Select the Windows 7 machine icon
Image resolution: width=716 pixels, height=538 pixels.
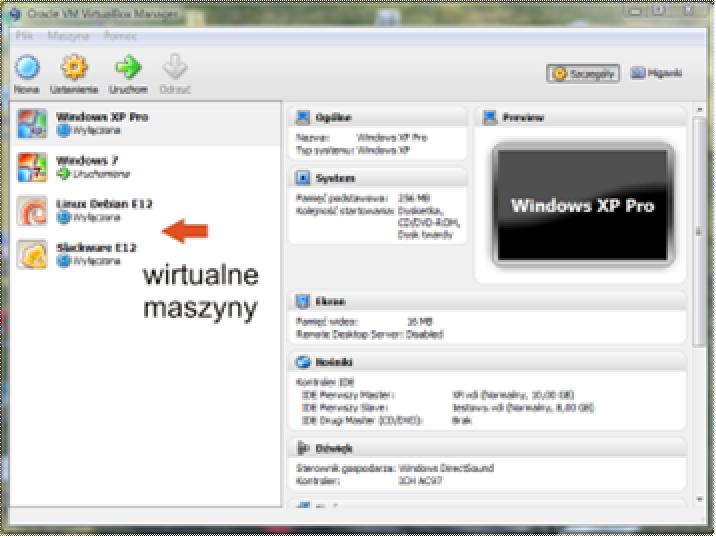pyautogui.click(x=32, y=167)
